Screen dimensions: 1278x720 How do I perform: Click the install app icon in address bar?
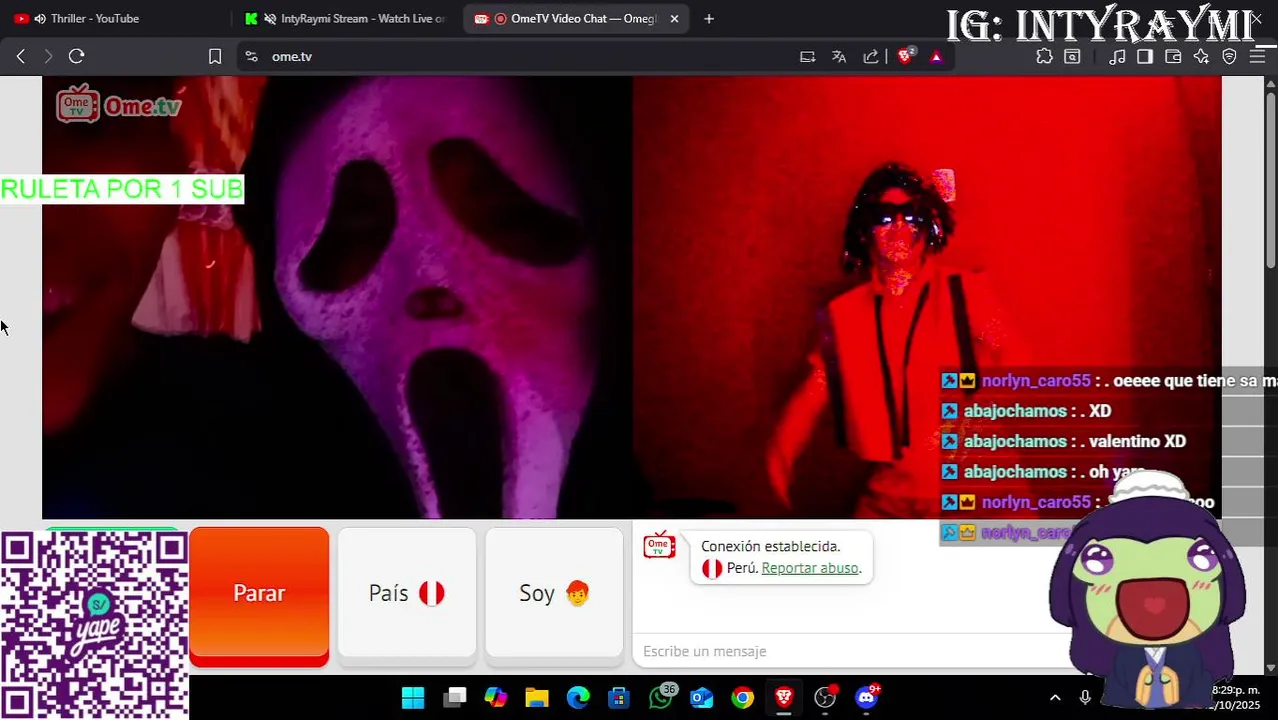(807, 57)
